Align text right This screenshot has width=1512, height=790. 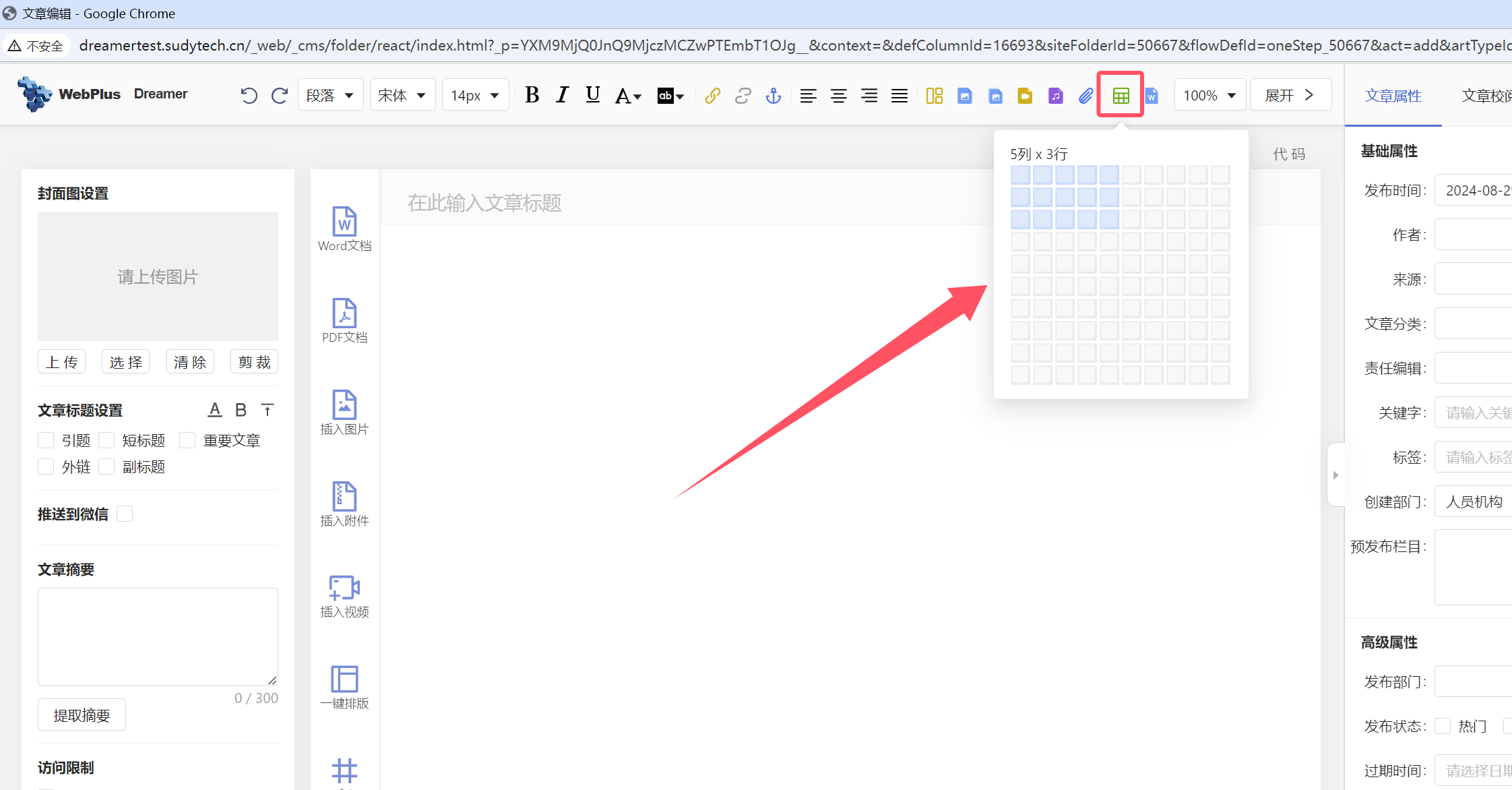[869, 96]
